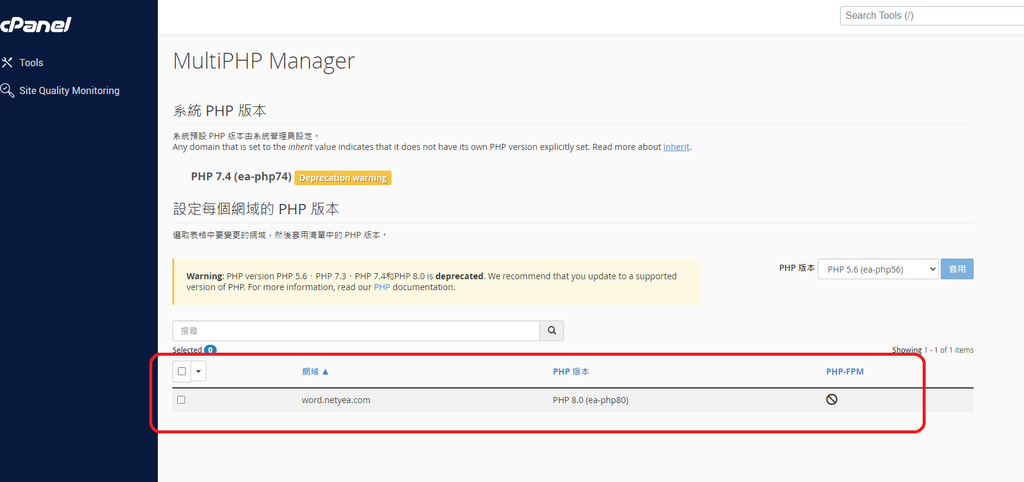Image resolution: width=1024 pixels, height=482 pixels.
Task: Tick the word.netyea.com checkbox
Action: (x=182, y=400)
